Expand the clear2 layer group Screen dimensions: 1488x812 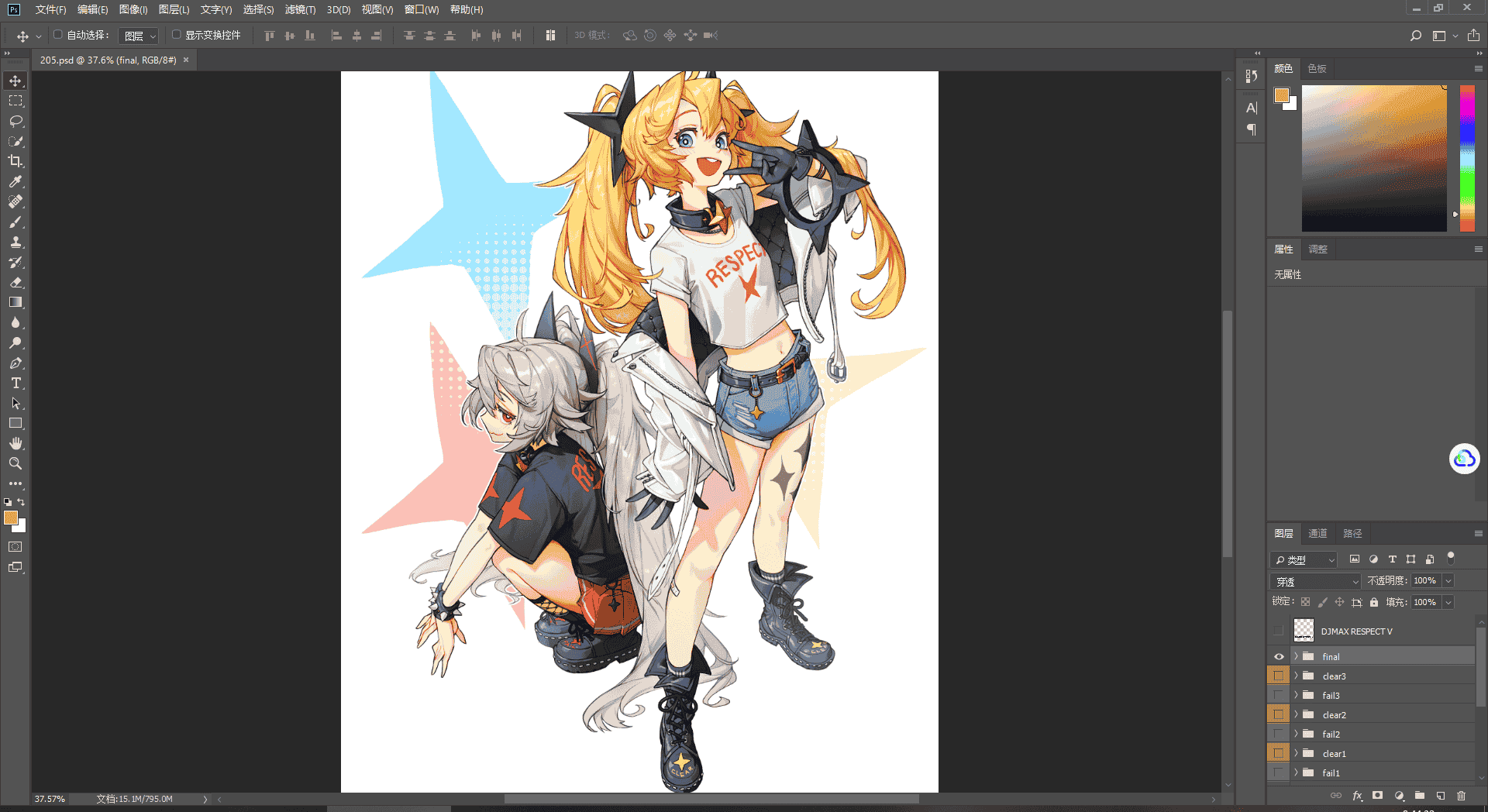point(1296,715)
